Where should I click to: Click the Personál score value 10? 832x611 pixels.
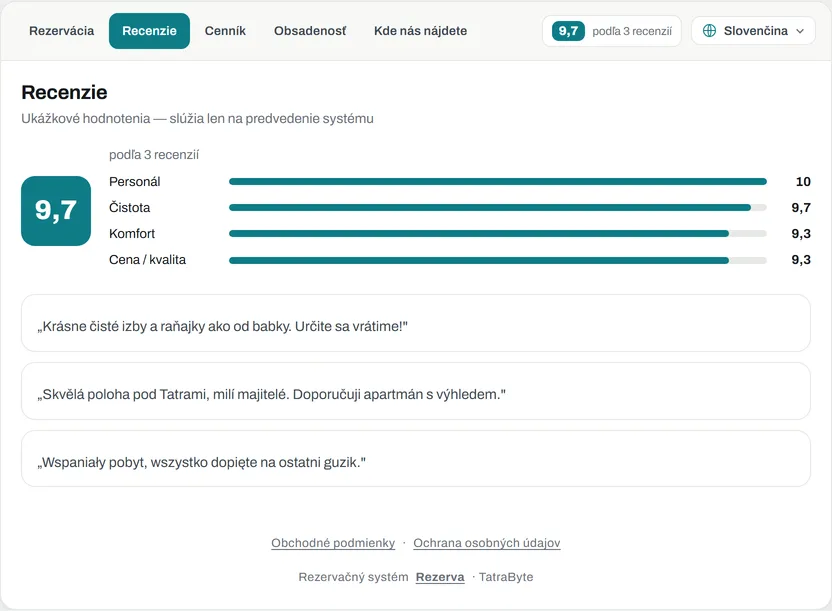pyautogui.click(x=803, y=181)
